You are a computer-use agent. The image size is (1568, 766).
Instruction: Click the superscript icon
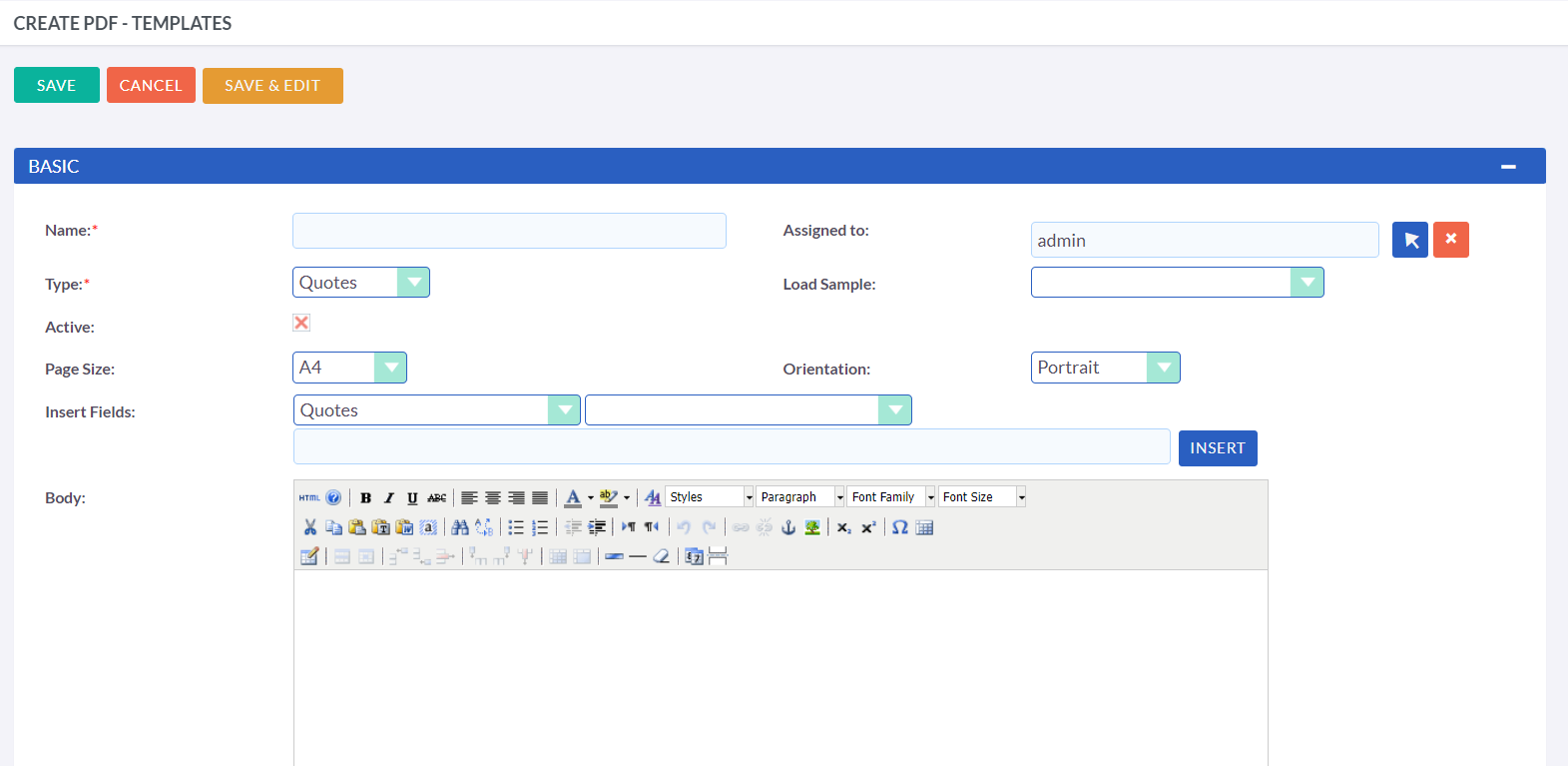point(868,527)
